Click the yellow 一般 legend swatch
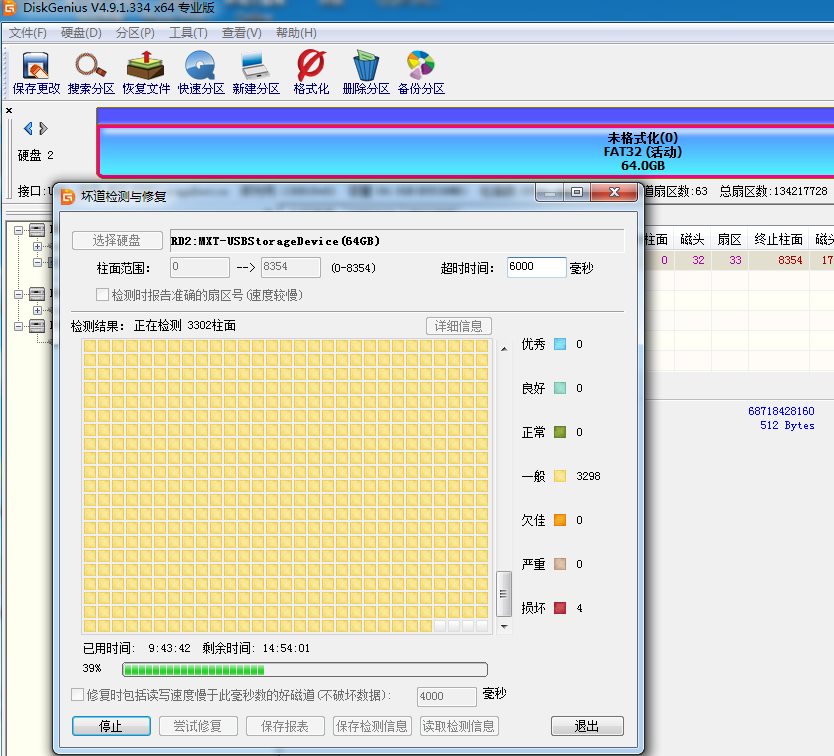 pyautogui.click(x=560, y=476)
